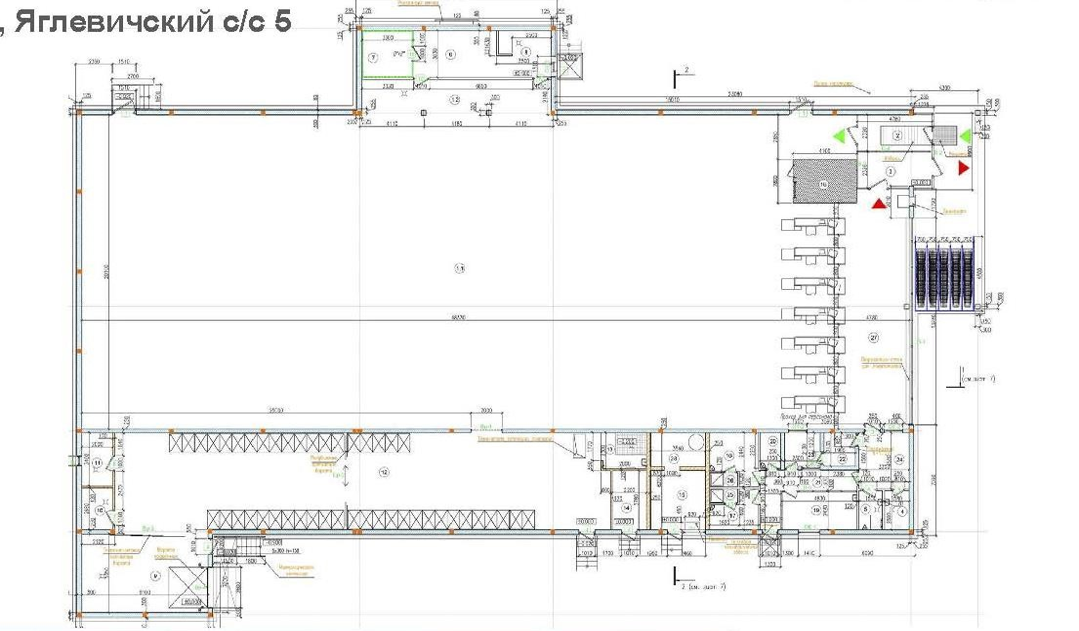Select the blue shopping cart rack
This screenshot has height=631, width=1079.
tap(941, 277)
